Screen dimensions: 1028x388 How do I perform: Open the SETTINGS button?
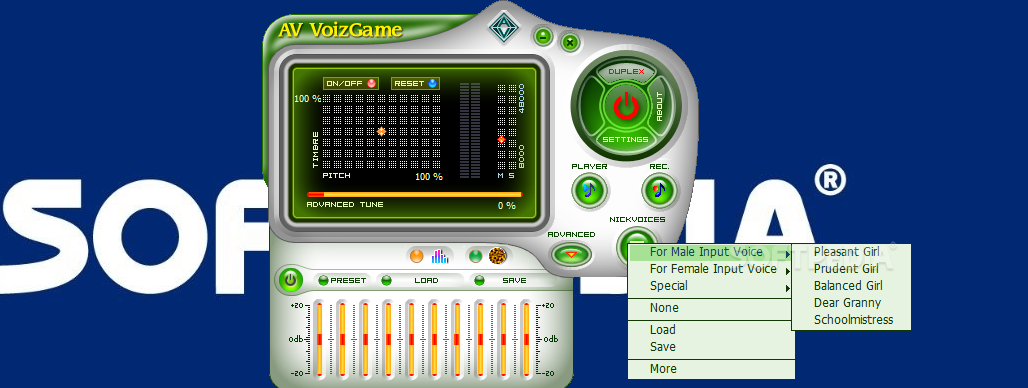click(x=625, y=140)
